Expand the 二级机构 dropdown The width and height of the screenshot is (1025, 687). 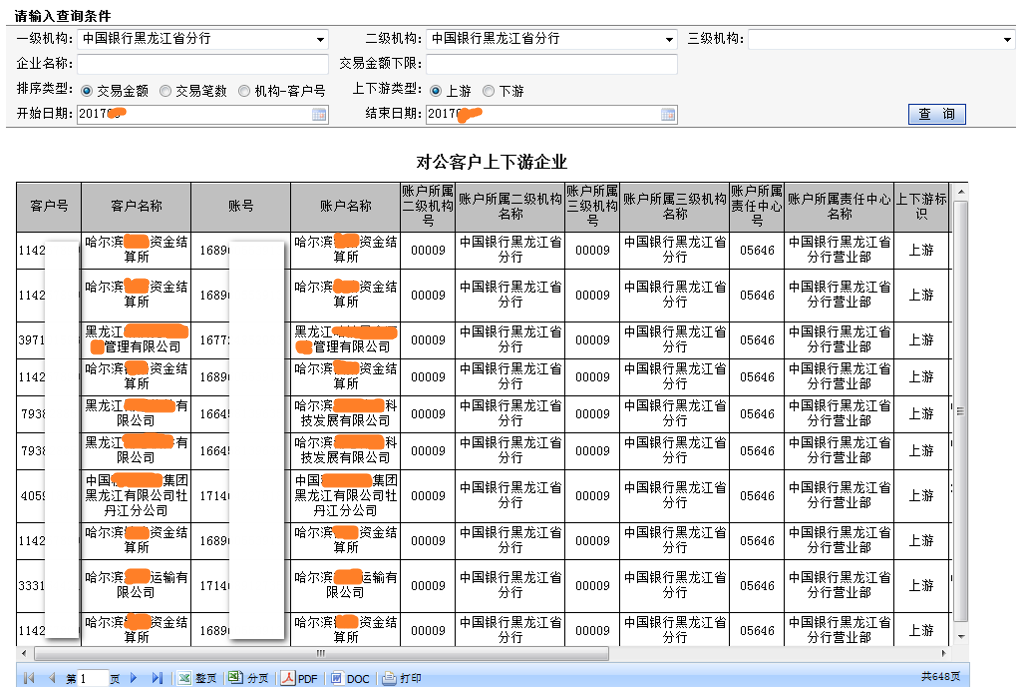pyautogui.click(x=670, y=40)
